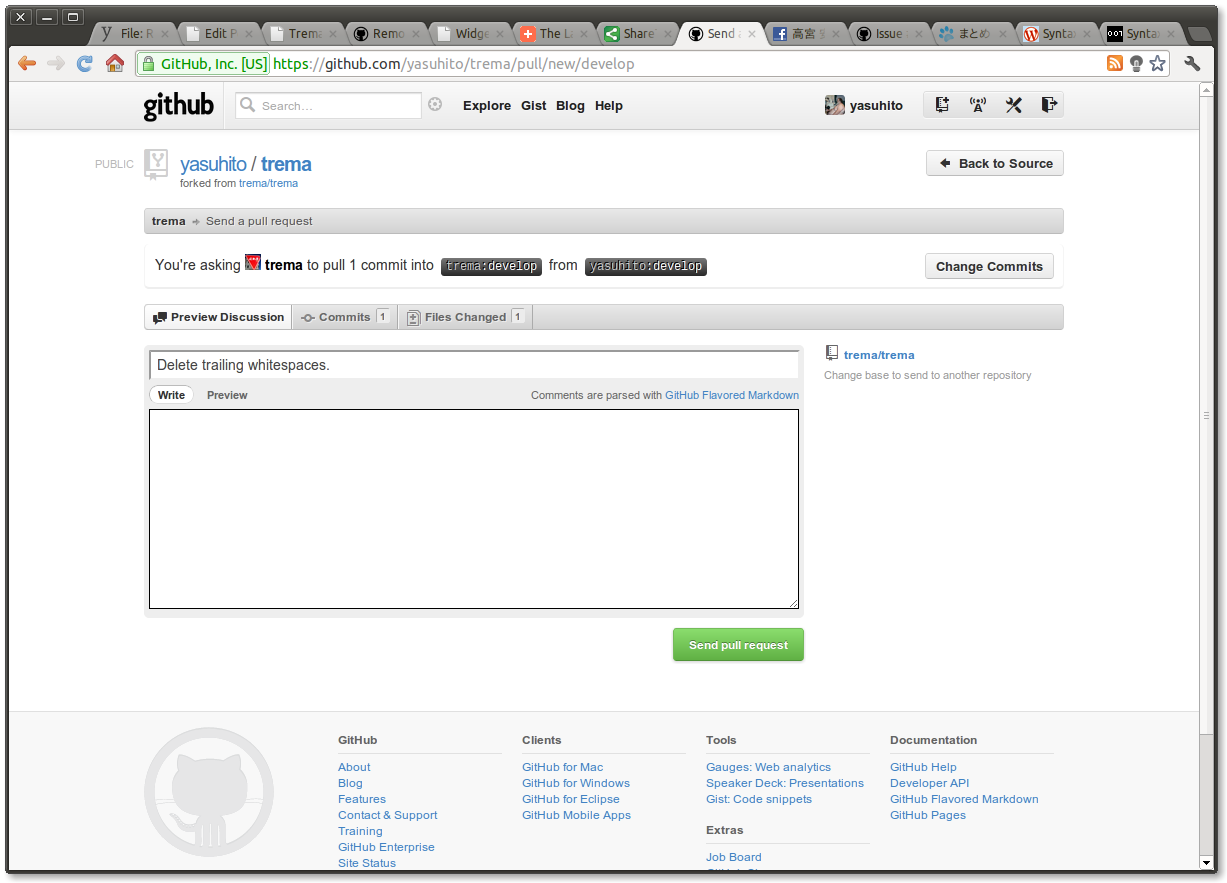1227x883 pixels.
Task: Switch to the 'Issue' browser tab
Action: pos(889,34)
